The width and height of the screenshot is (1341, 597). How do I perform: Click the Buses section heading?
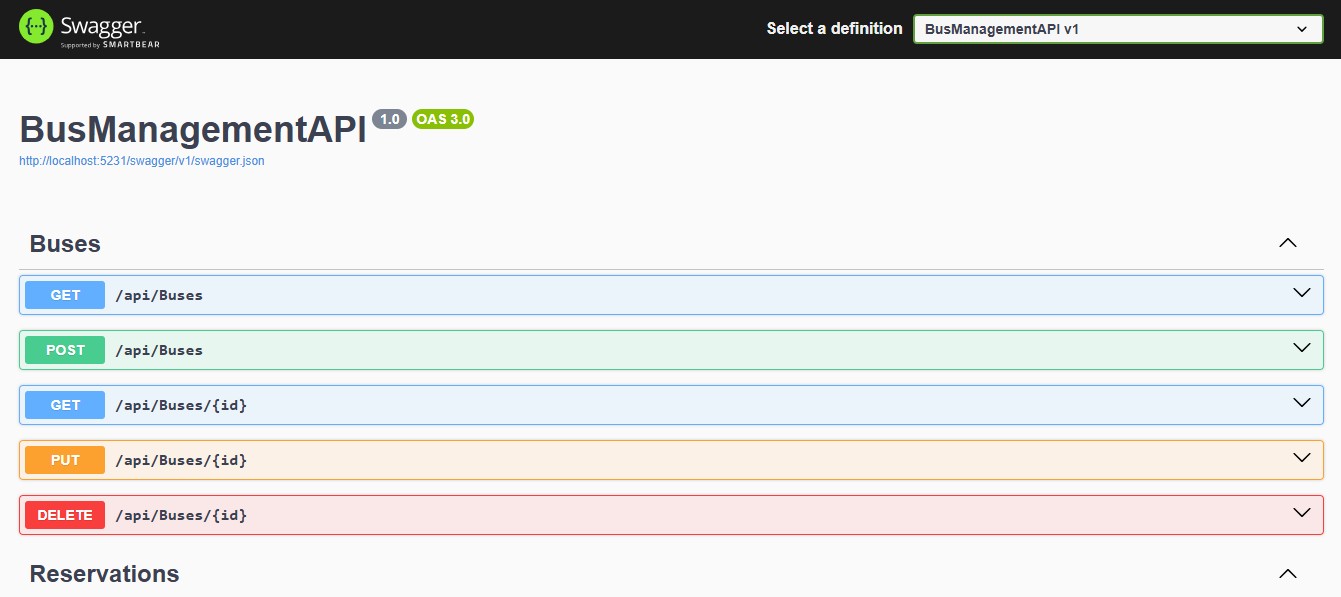tap(65, 244)
